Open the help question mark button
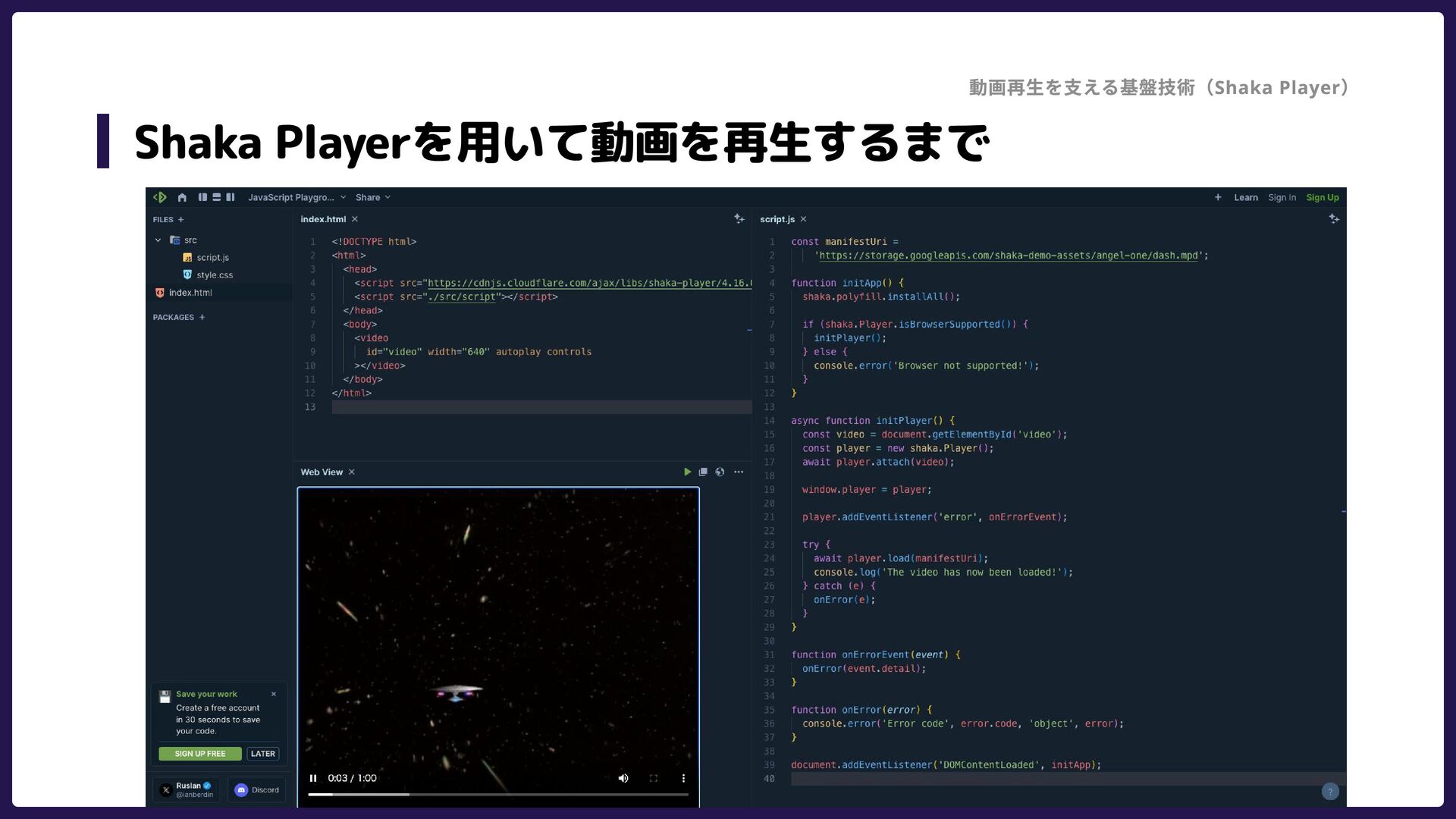Image resolution: width=1456 pixels, height=819 pixels. [1330, 792]
